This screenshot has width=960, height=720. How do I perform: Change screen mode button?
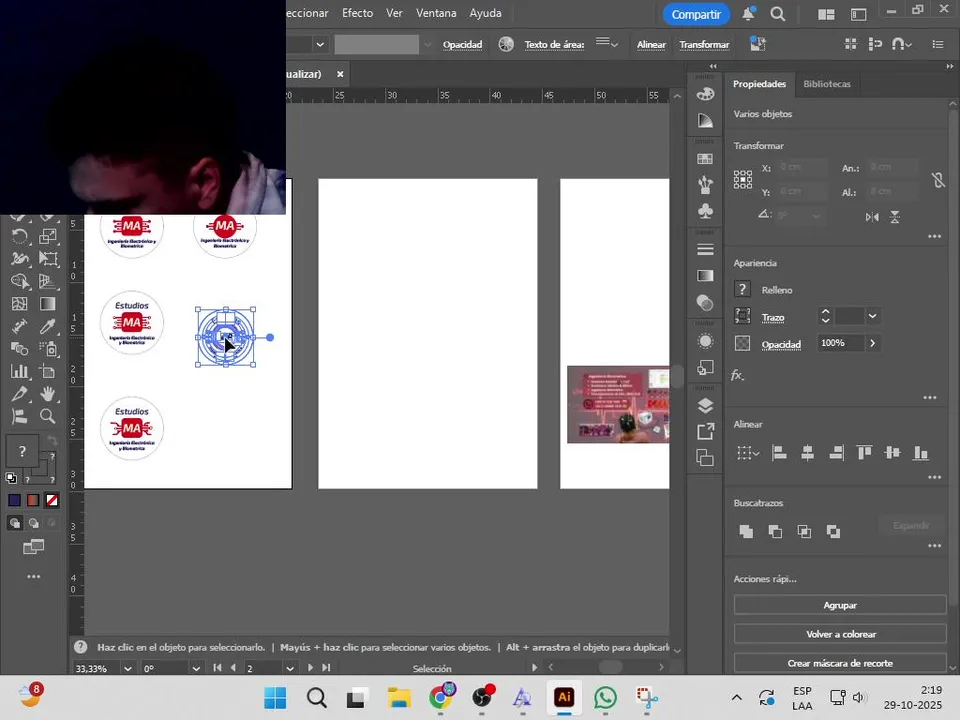coord(34,547)
